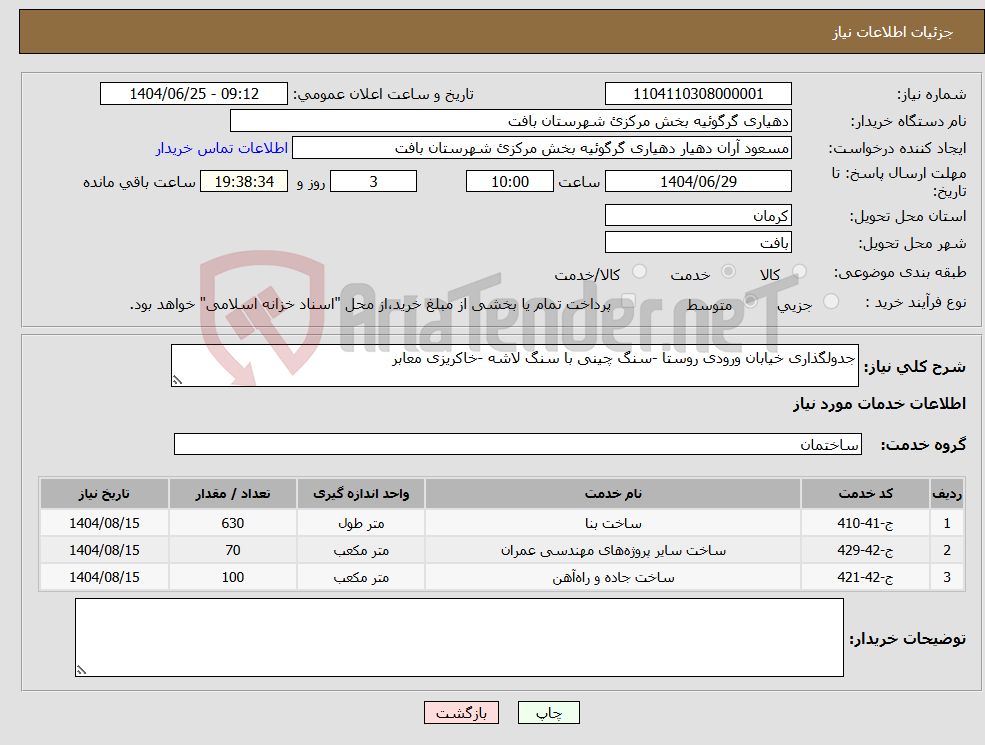Click the remaining time field showing 19:38:34
The width and height of the screenshot is (985, 745).
point(244,181)
